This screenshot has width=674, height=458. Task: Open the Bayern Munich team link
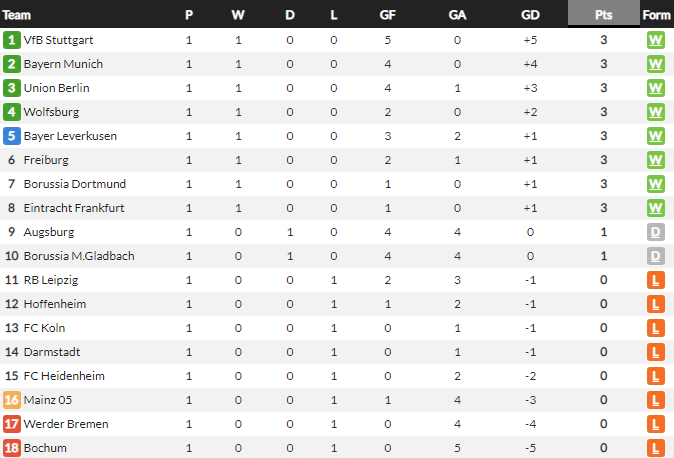click(63, 64)
